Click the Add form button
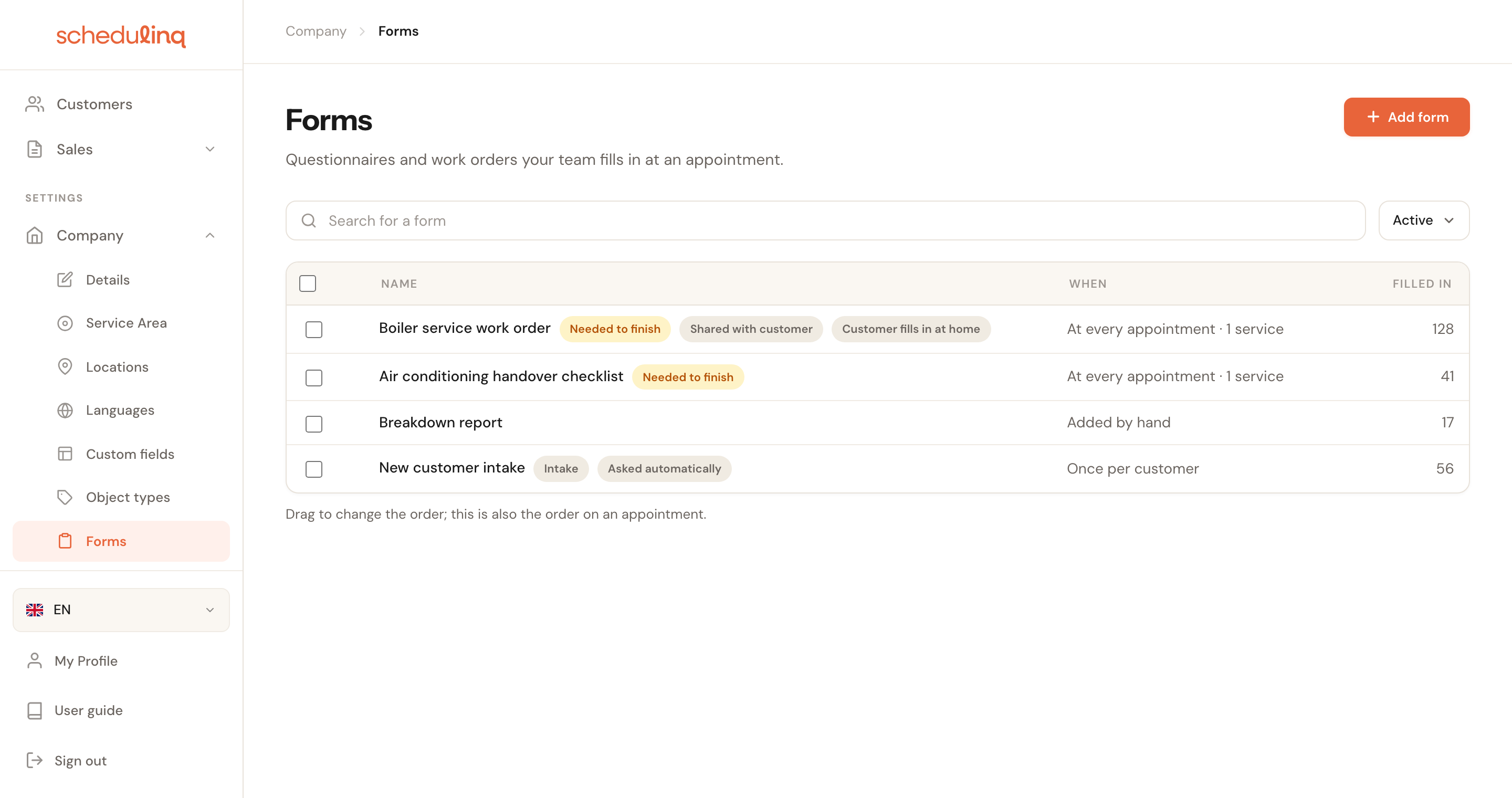Viewport: 1512px width, 798px height. pos(1406,117)
